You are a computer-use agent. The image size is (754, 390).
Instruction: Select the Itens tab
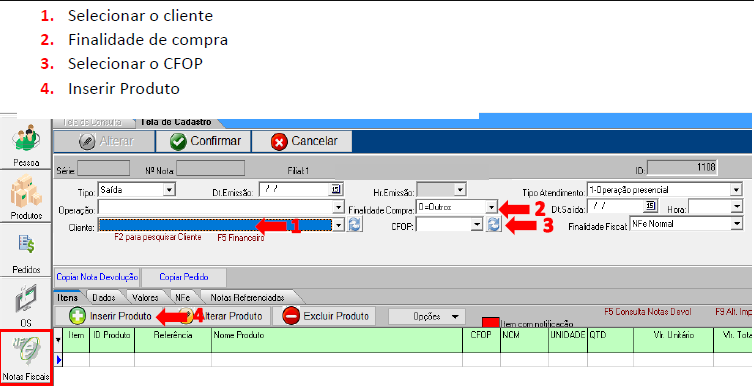67,297
